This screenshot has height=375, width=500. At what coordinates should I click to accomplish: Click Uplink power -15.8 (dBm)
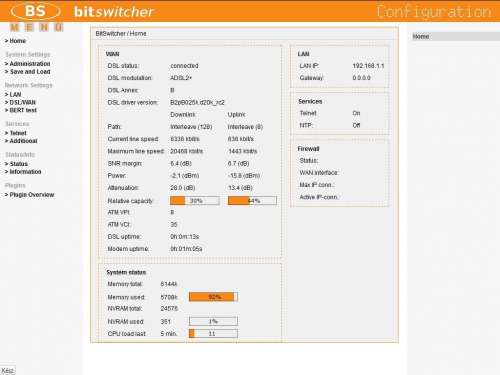(x=244, y=176)
